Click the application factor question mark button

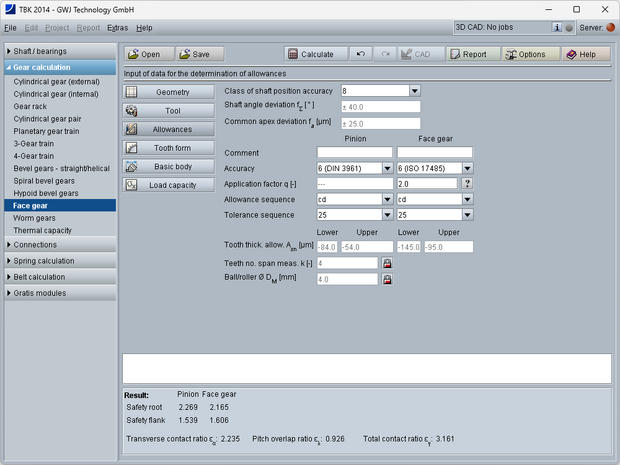(x=467, y=184)
